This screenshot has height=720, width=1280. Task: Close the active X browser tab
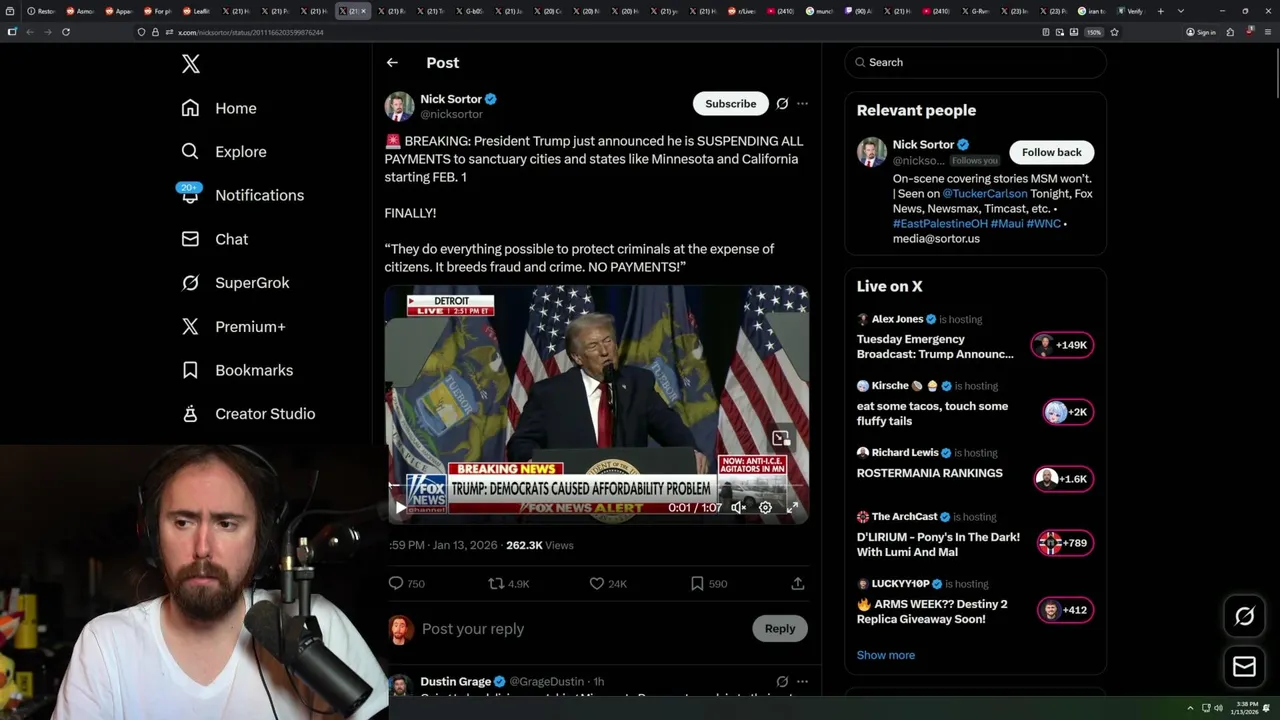point(363,11)
